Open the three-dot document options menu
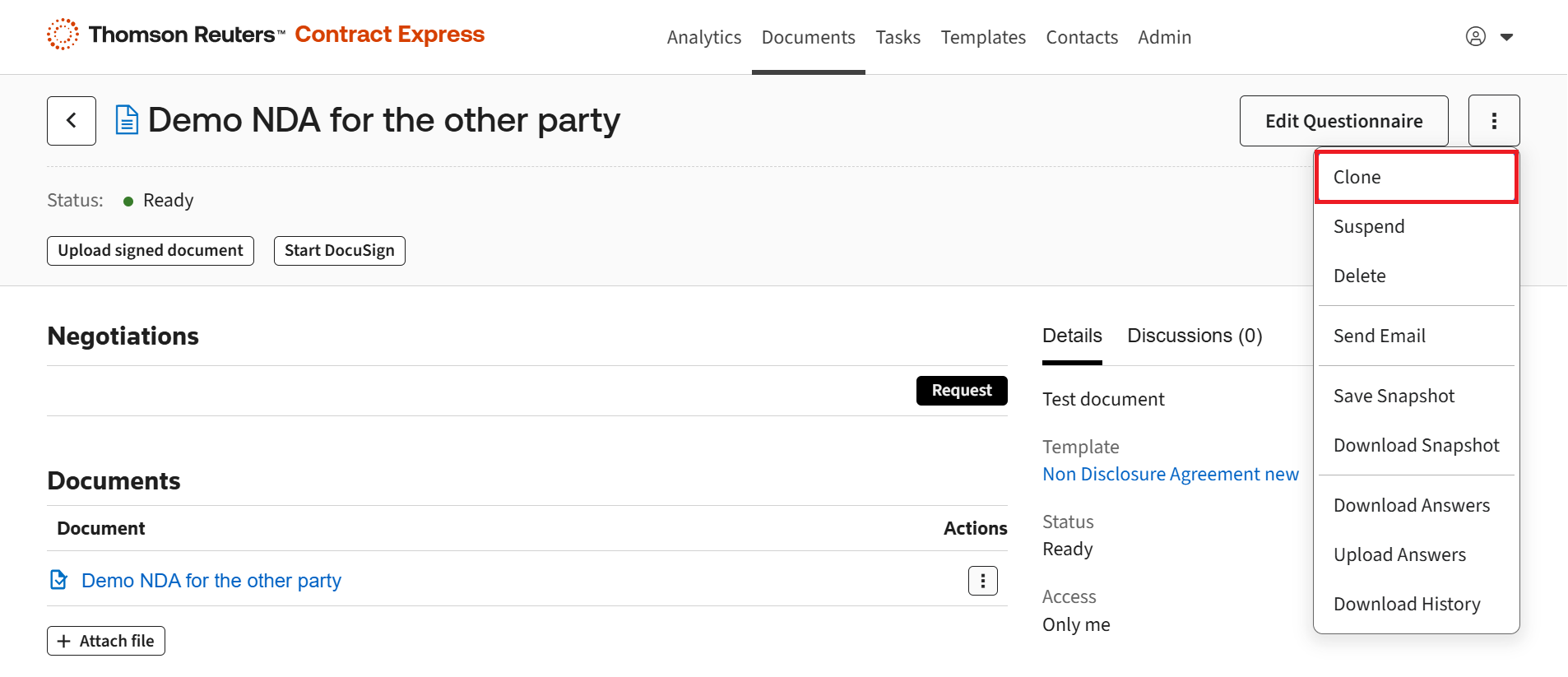Screen dimensions: 1568x677 [x=1494, y=121]
